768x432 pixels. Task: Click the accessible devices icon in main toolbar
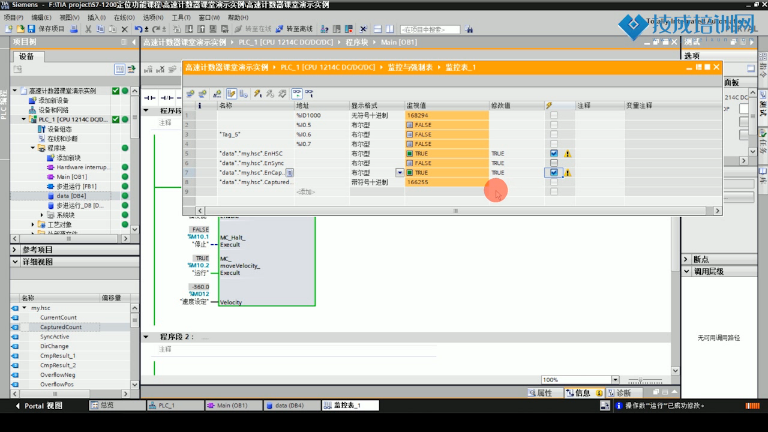pos(324,29)
